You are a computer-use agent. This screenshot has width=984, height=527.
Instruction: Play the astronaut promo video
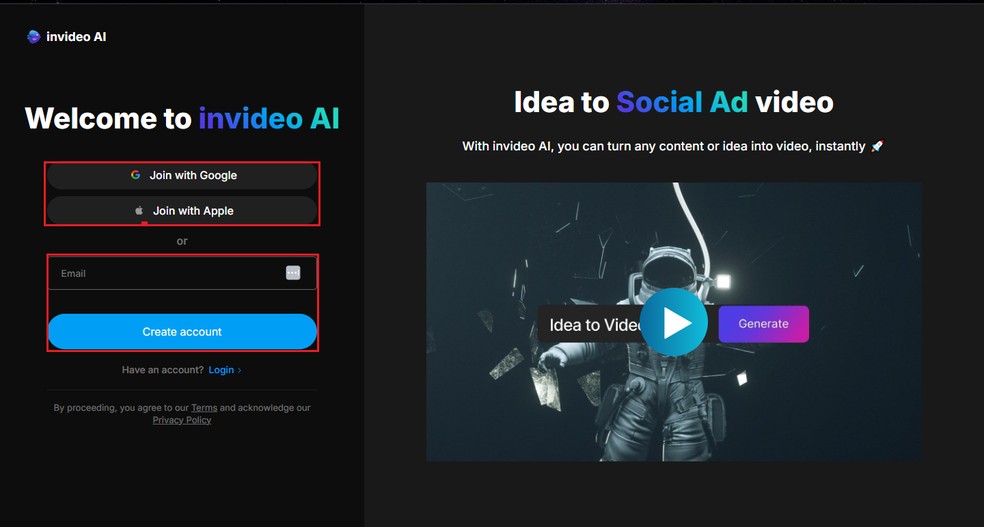673,322
